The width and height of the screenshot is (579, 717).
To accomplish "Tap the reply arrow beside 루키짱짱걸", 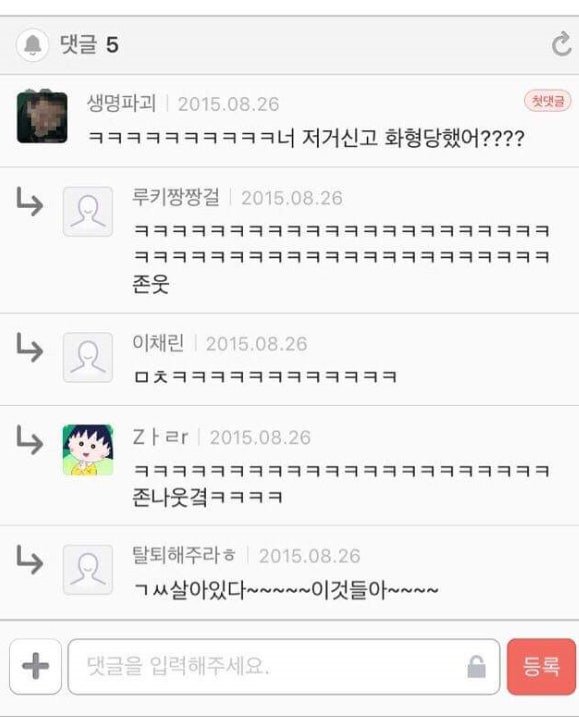I will pos(30,201).
